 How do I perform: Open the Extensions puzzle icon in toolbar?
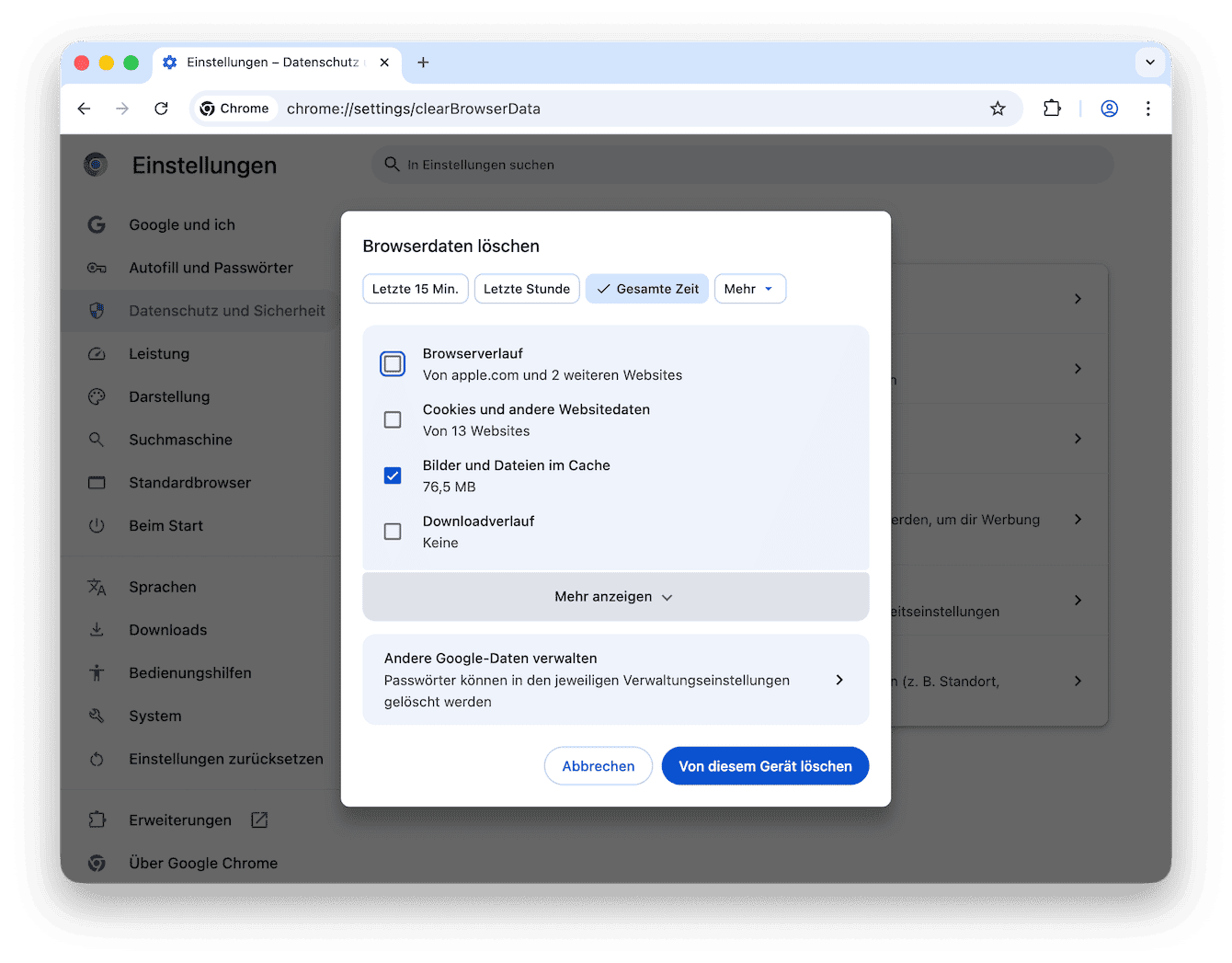[x=1052, y=109]
